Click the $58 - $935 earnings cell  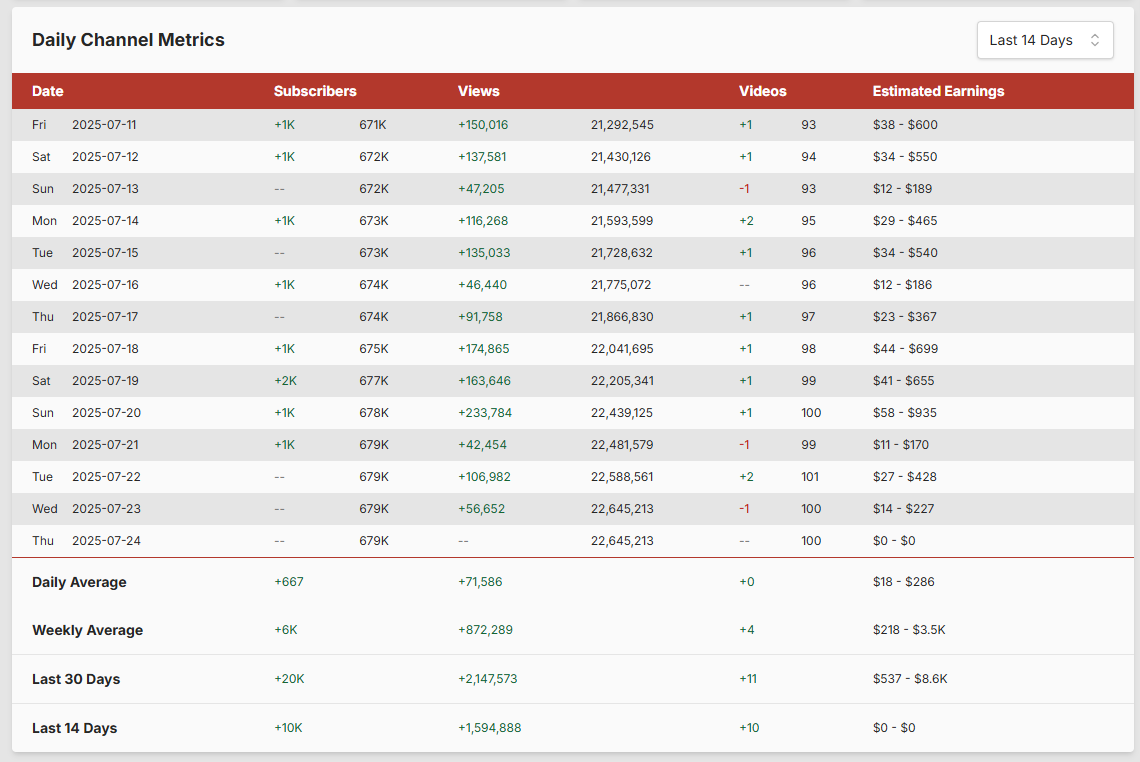tap(905, 413)
